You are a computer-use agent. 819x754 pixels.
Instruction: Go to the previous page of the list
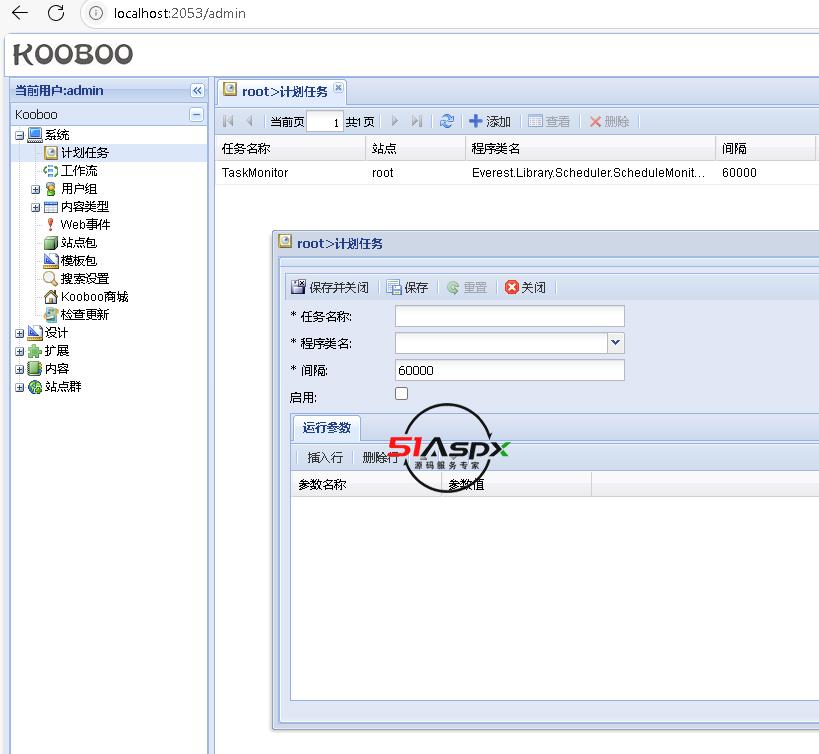250,121
